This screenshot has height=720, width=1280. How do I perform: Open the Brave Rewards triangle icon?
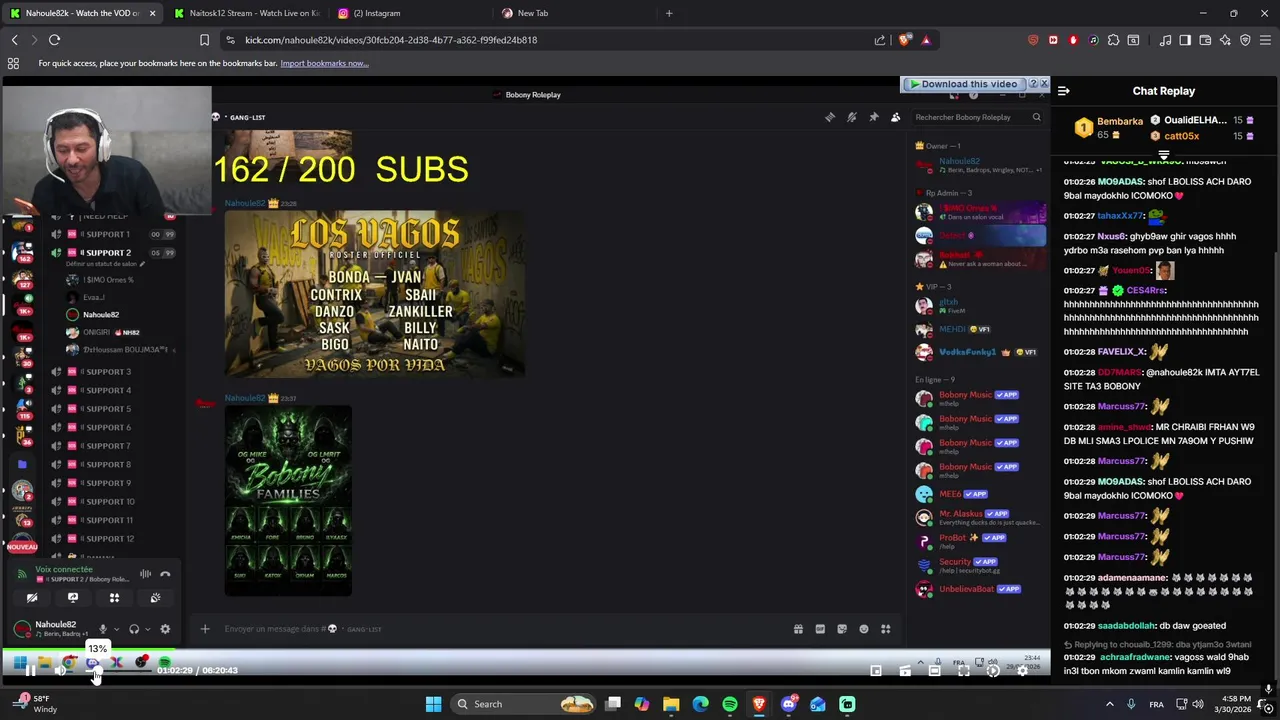pyautogui.click(x=926, y=40)
